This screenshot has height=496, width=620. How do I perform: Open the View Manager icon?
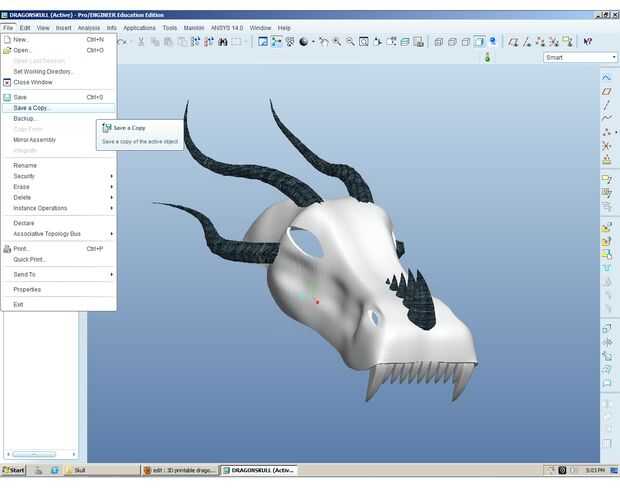(418, 42)
